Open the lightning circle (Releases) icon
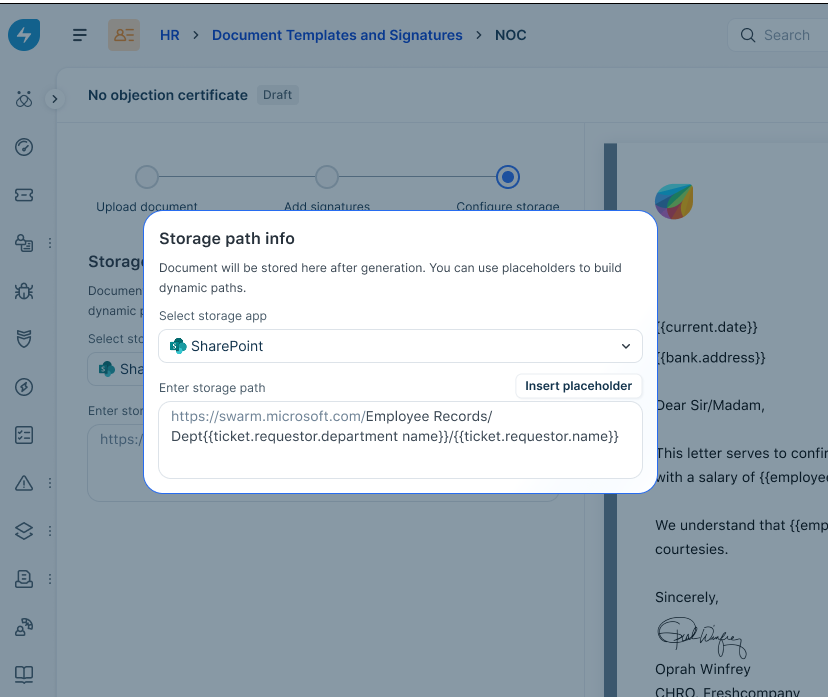 pos(24,387)
